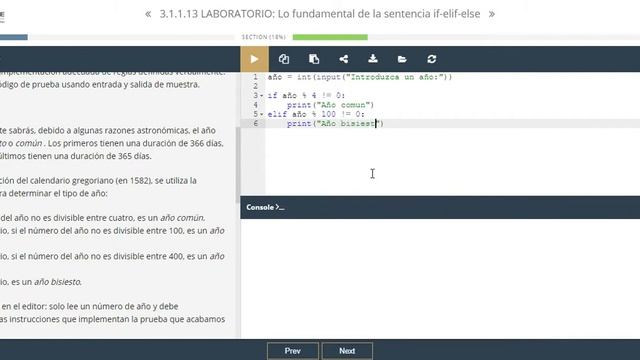
Task: Click the green SECTION progress bar
Action: (330, 37)
